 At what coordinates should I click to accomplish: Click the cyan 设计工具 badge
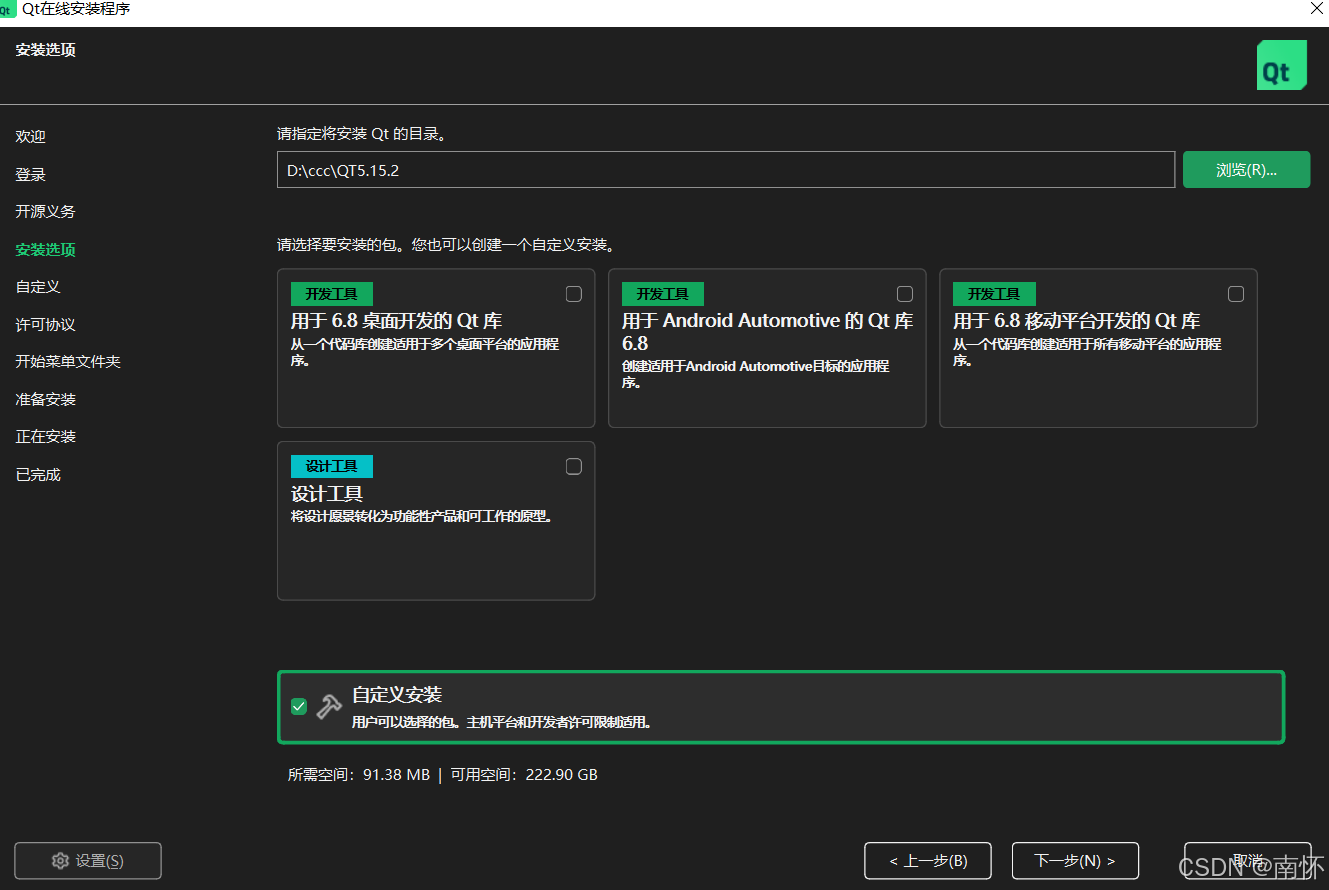point(332,467)
